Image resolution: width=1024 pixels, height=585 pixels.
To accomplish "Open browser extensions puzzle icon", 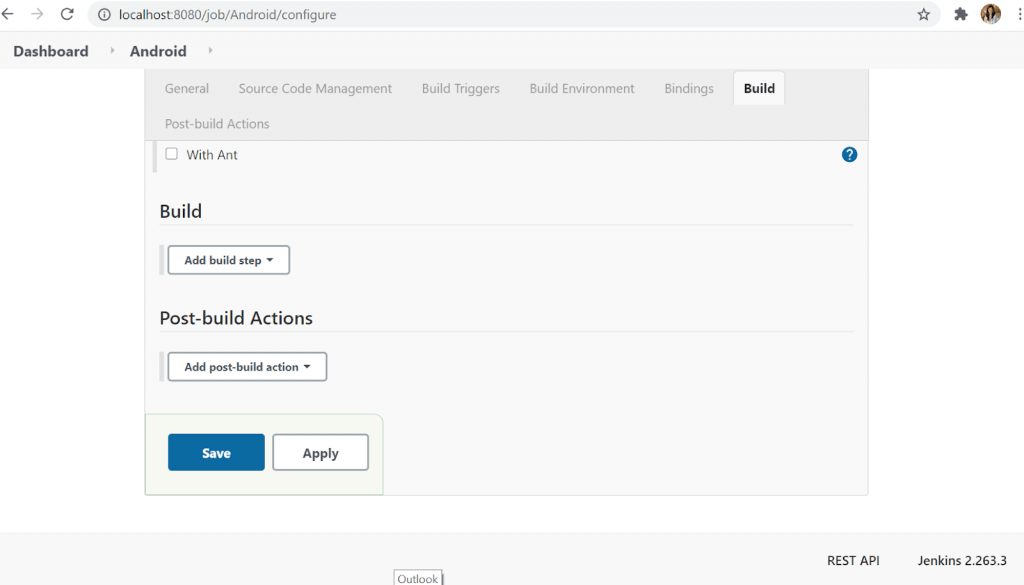I will 961,14.
